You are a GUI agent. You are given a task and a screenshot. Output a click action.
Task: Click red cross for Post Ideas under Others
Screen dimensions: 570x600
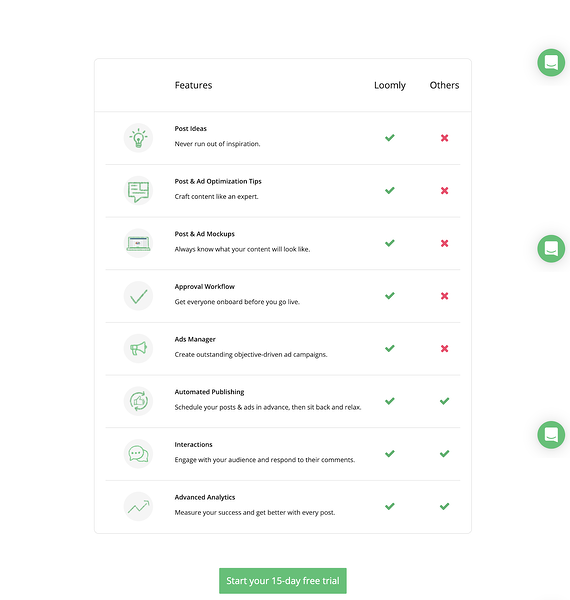444,138
